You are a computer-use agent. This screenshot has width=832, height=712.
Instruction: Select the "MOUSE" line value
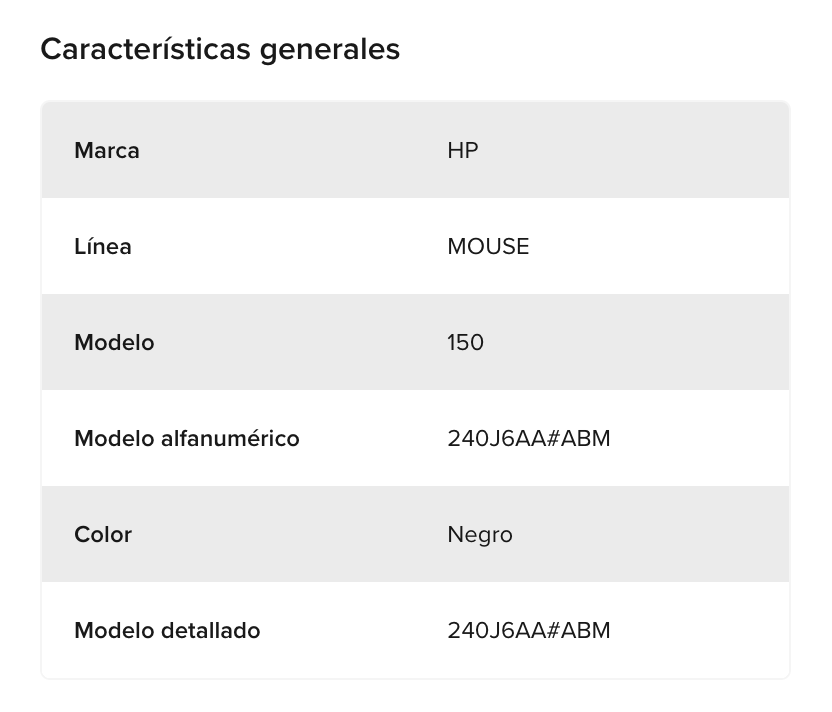coord(488,247)
